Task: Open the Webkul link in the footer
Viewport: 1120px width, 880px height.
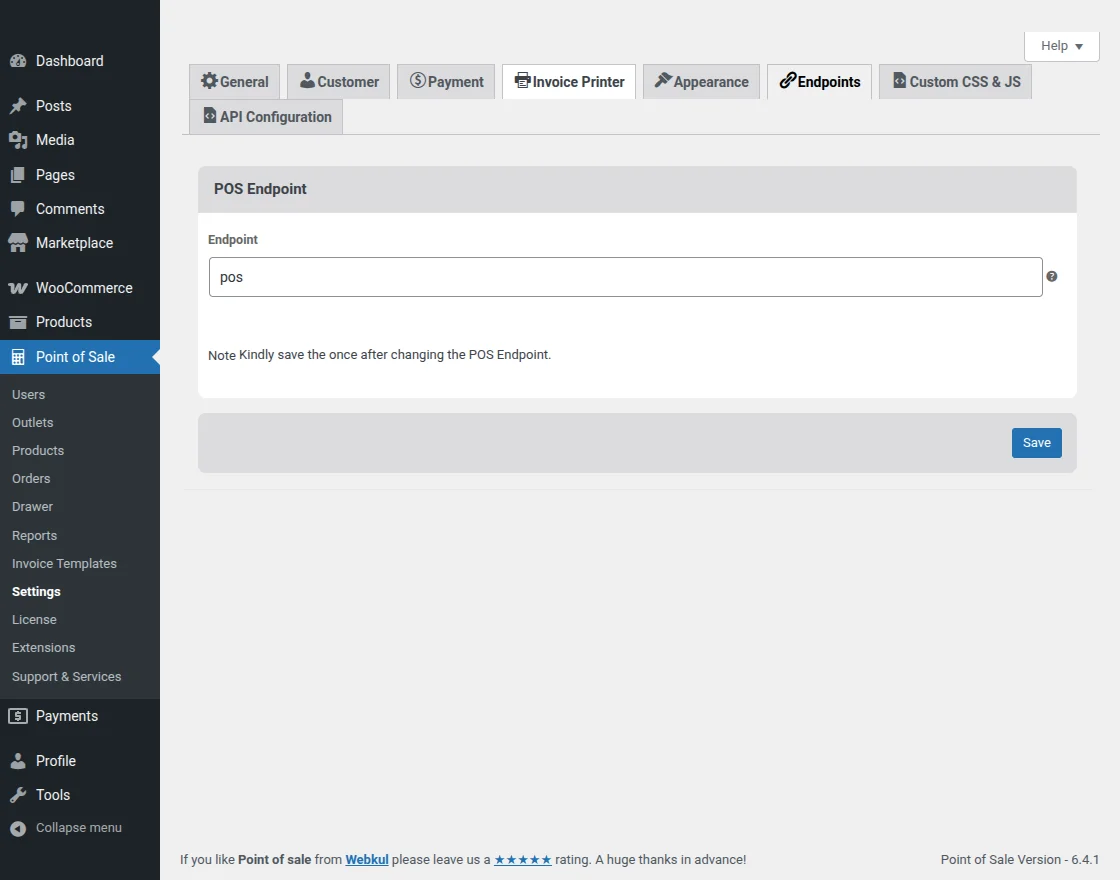Action: click(366, 859)
